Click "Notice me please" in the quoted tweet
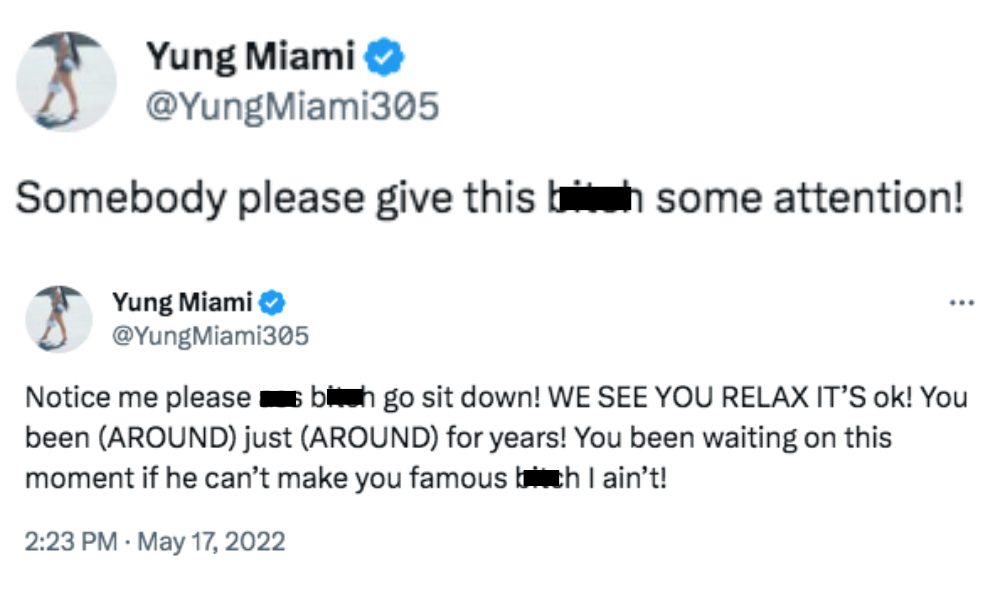 (137, 398)
